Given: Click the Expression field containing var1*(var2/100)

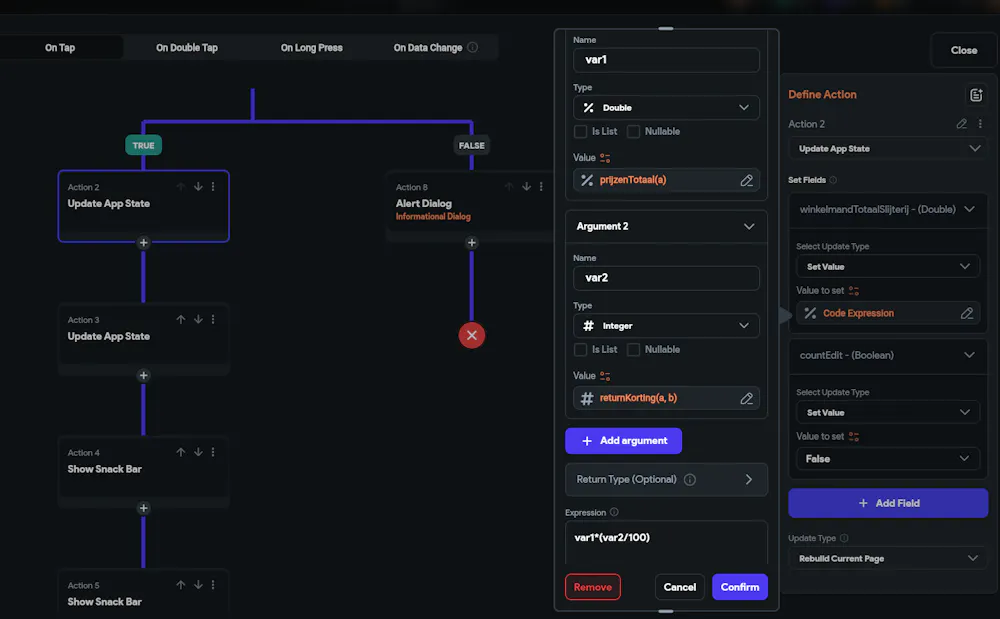Looking at the screenshot, I should [x=666, y=543].
